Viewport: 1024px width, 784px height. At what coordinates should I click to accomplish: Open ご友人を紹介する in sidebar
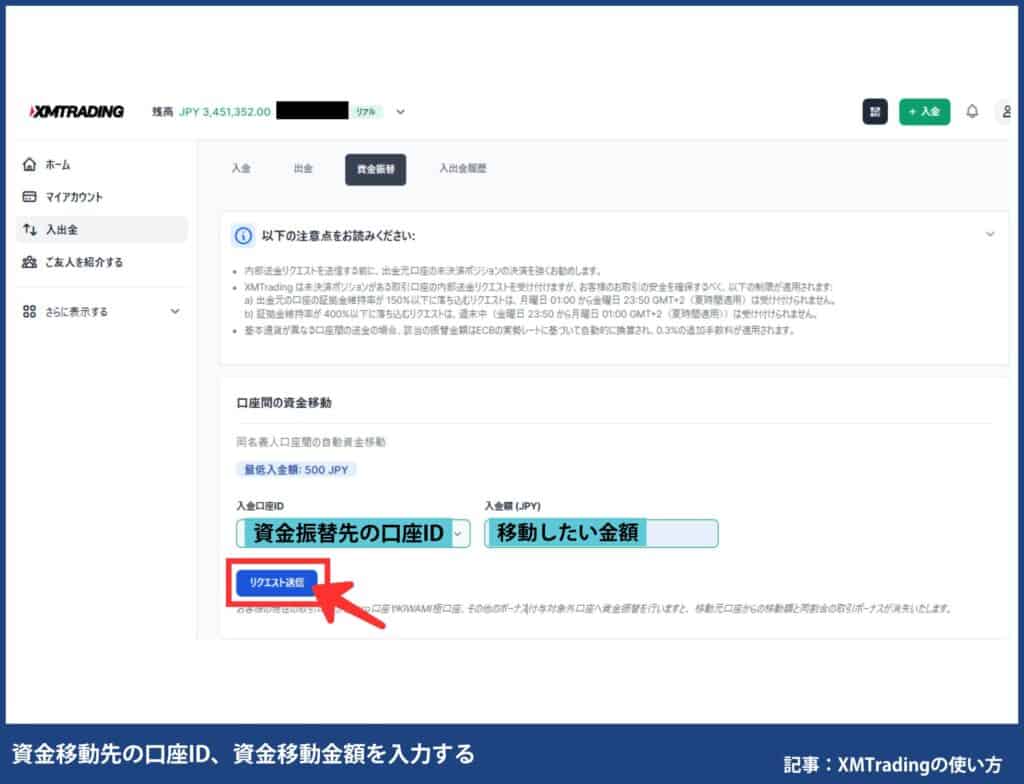pos(84,262)
